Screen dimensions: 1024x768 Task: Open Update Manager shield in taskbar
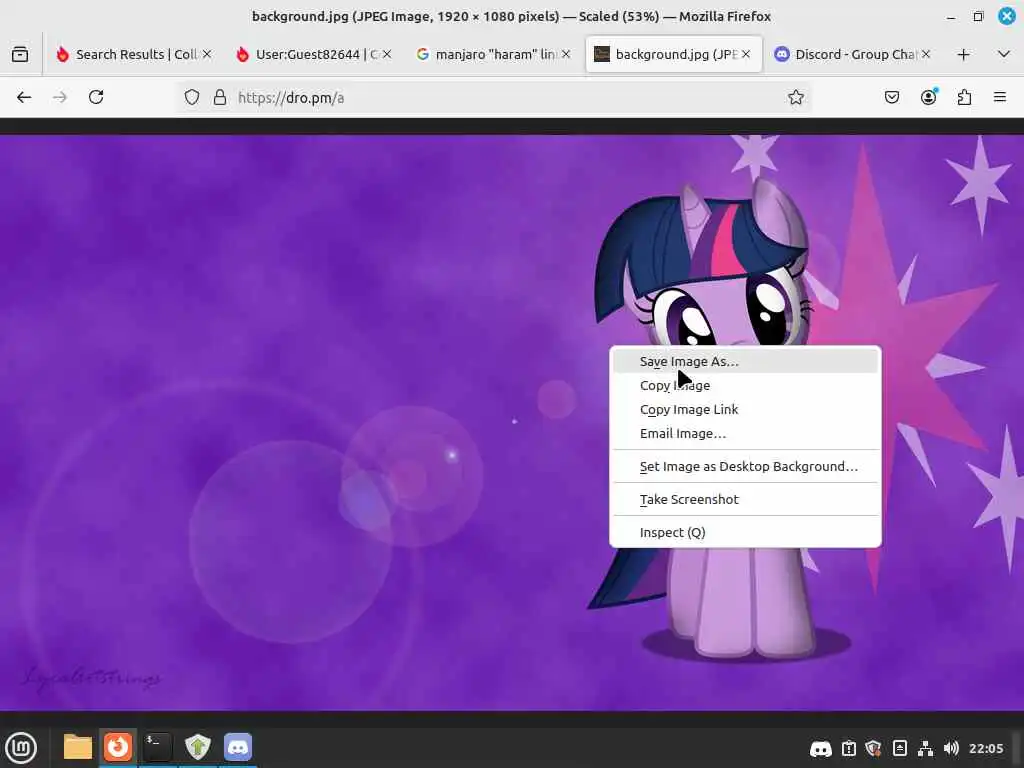click(x=198, y=747)
